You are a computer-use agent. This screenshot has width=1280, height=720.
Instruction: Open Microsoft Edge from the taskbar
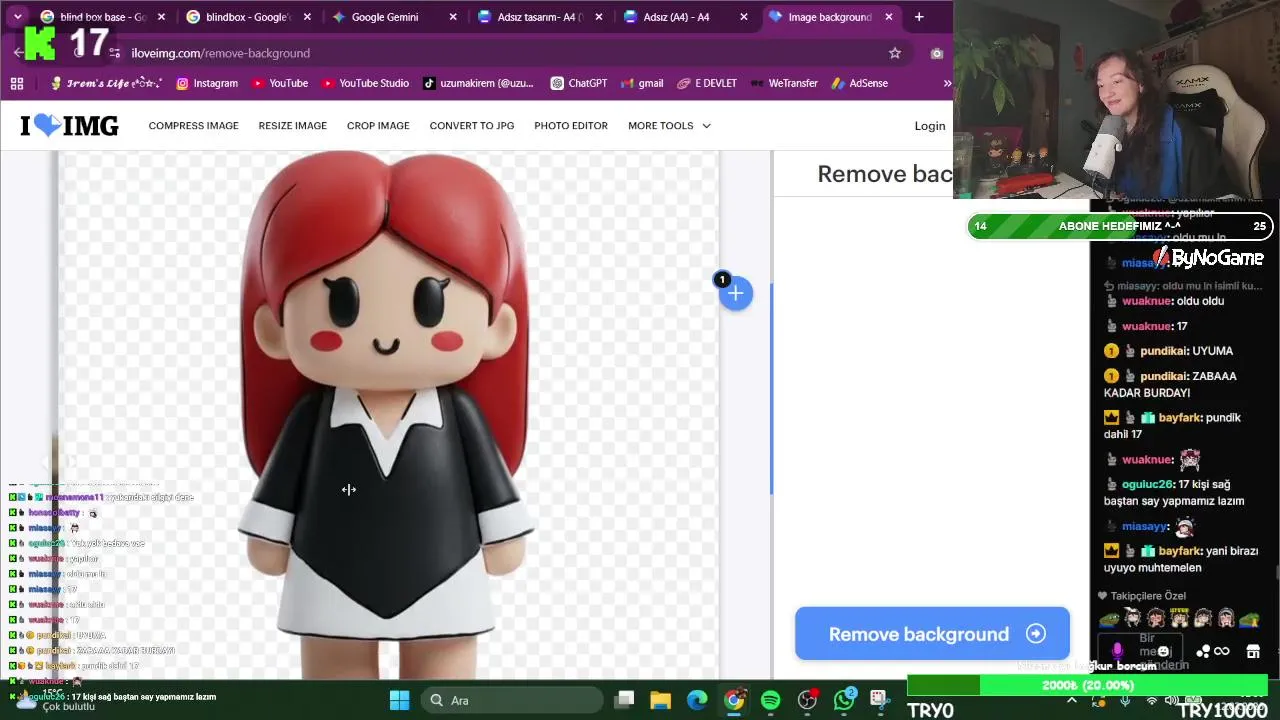[697, 700]
